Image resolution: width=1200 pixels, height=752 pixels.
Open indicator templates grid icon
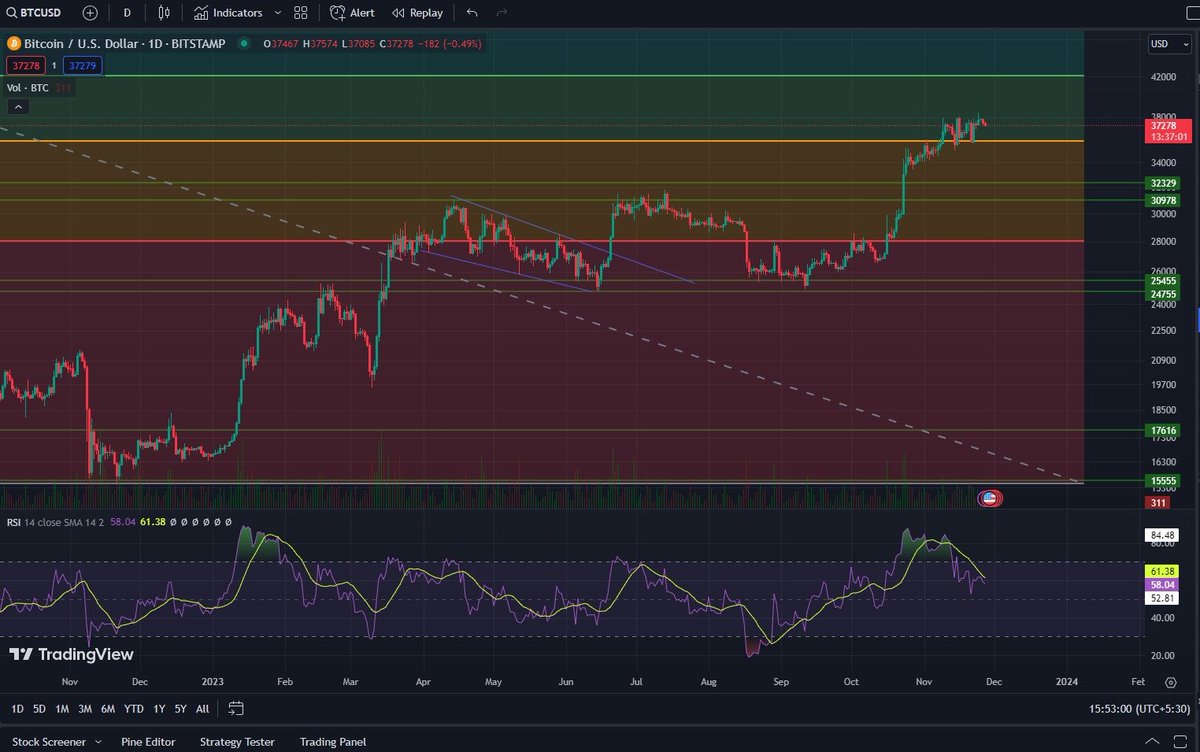click(300, 13)
